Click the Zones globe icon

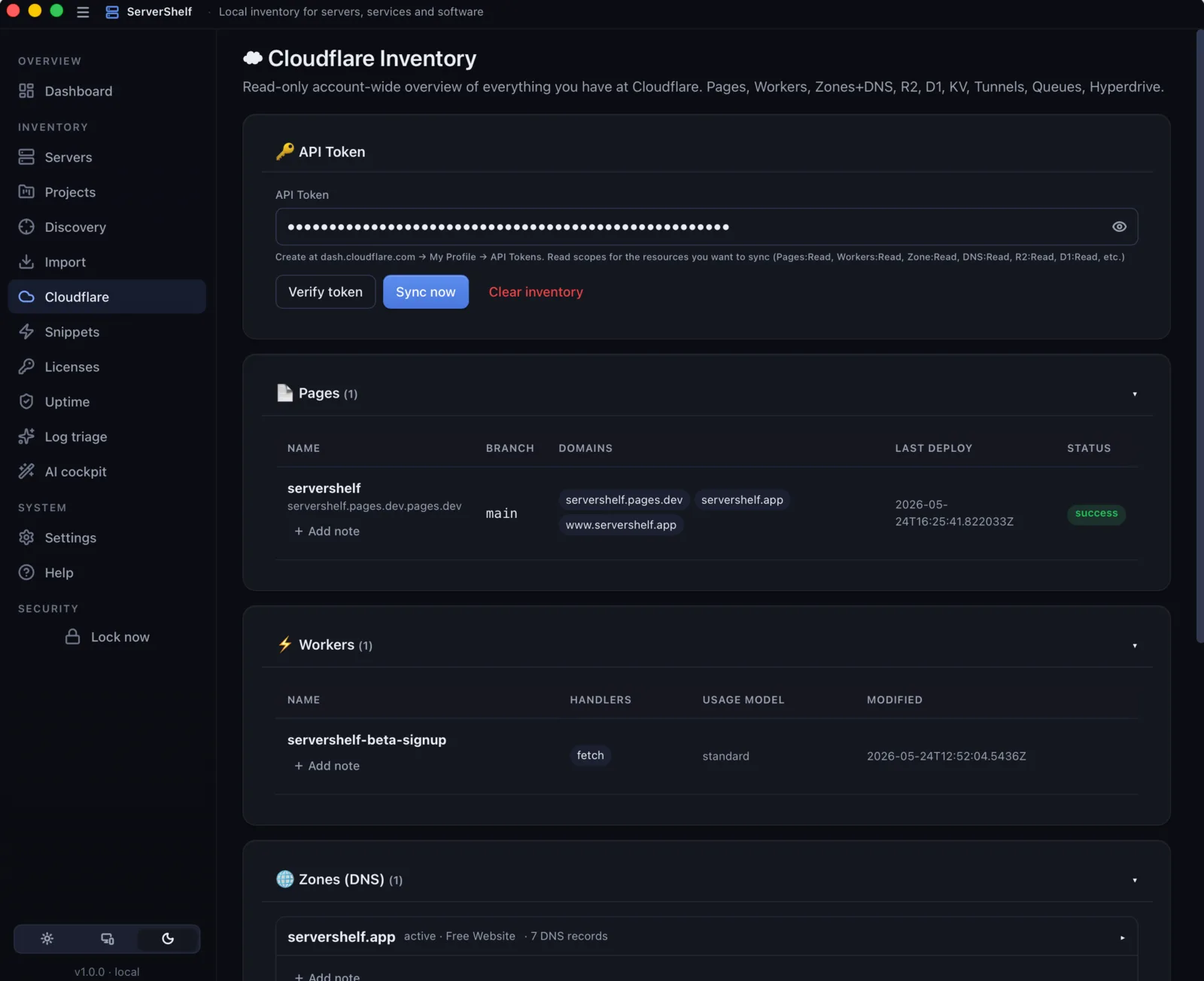click(x=284, y=879)
